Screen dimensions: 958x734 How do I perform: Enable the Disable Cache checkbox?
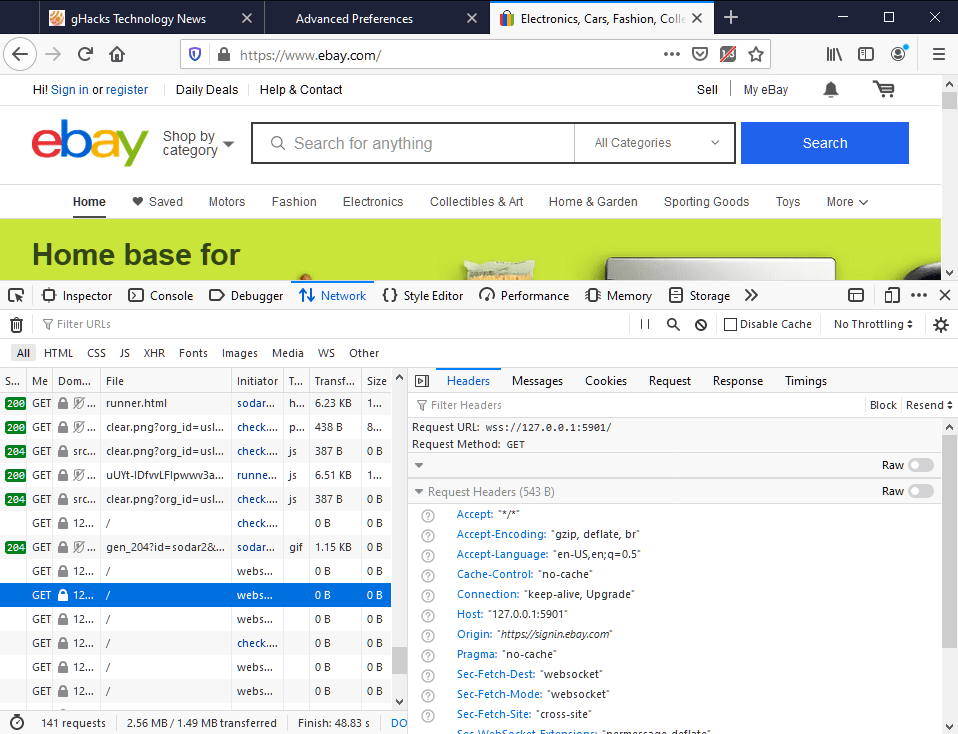730,324
